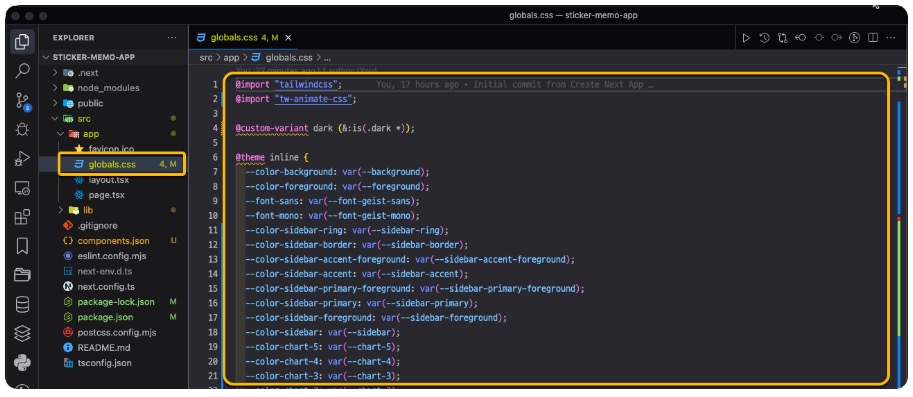913x397 pixels.
Task: Open file history clock icon in editor toolbar
Action: (764, 38)
